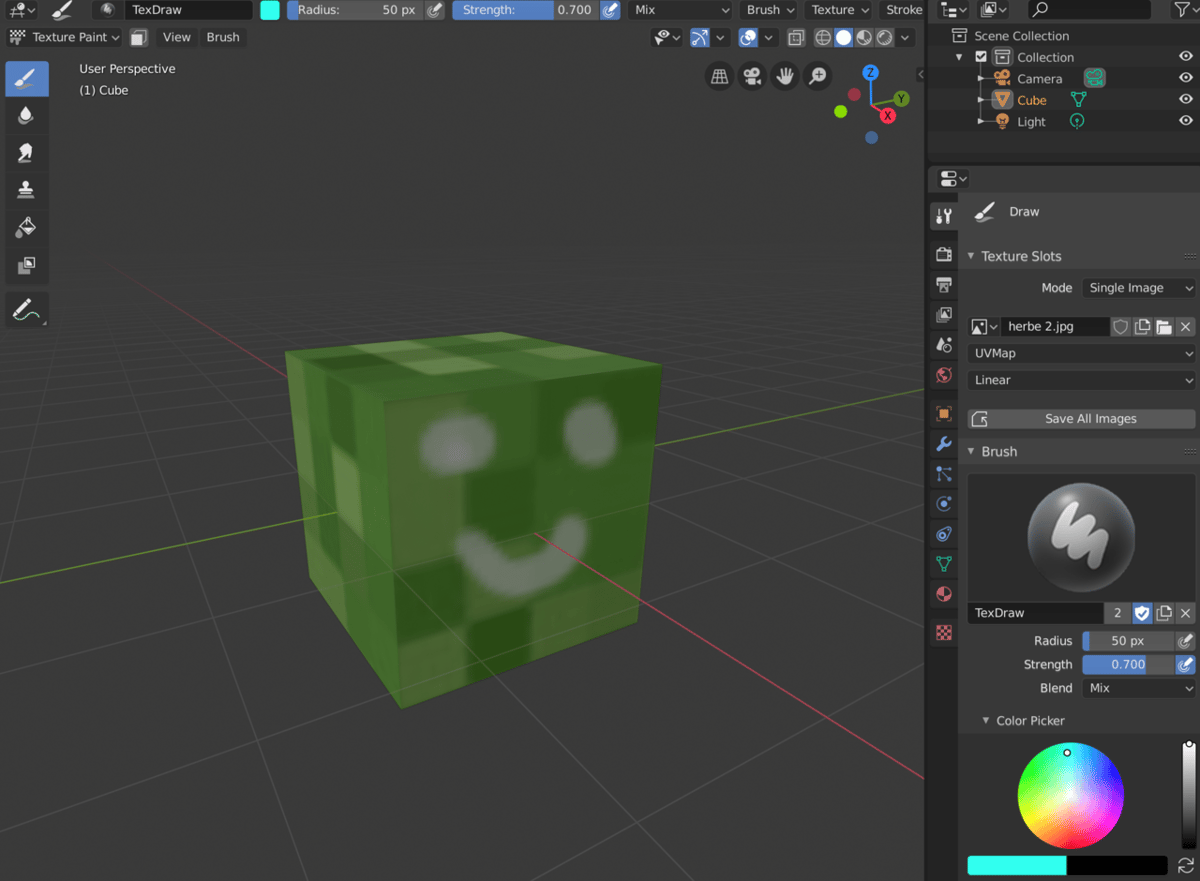Open the View menu

pyautogui.click(x=177, y=37)
